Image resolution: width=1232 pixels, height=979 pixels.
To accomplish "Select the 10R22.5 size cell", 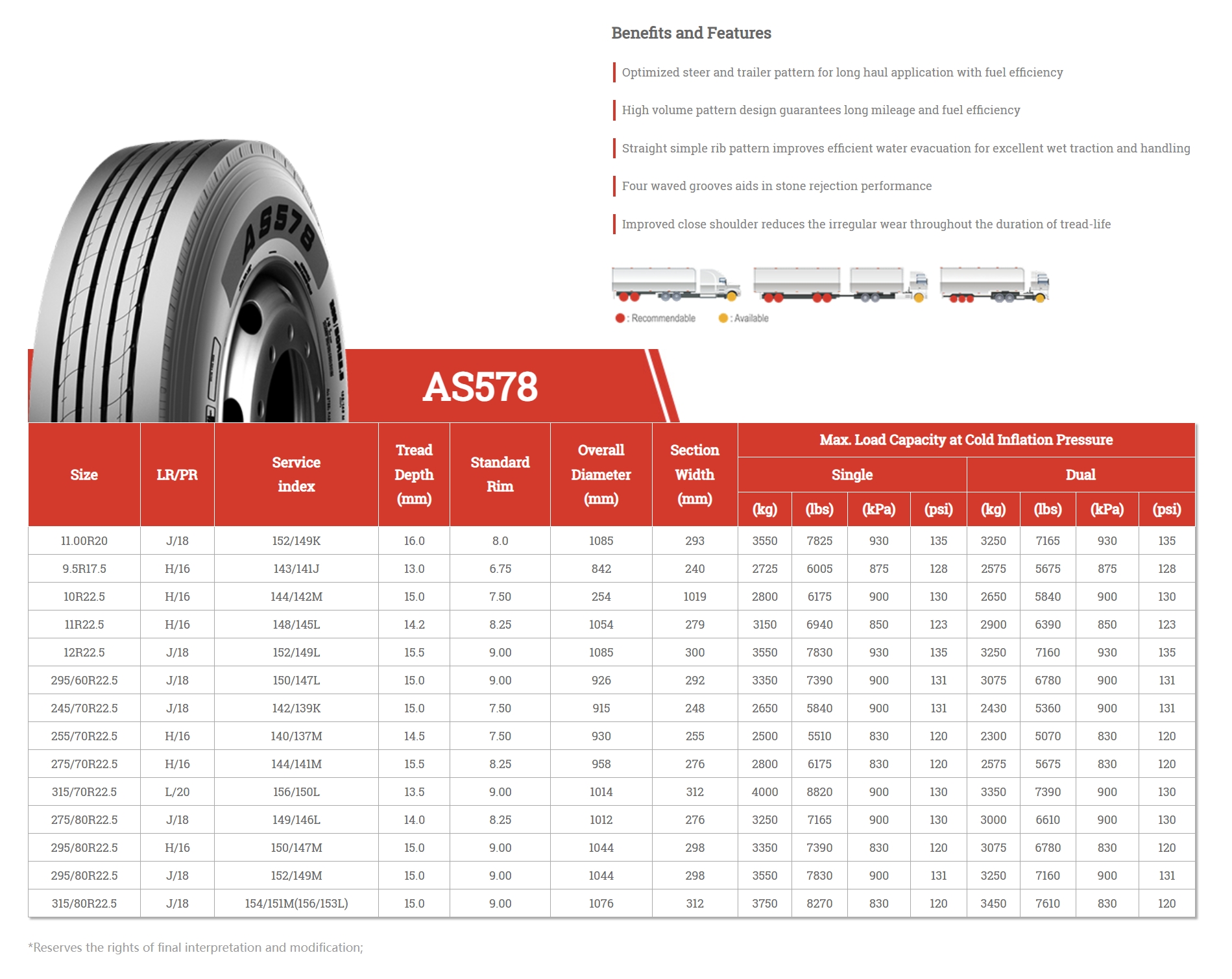I will [x=84, y=596].
